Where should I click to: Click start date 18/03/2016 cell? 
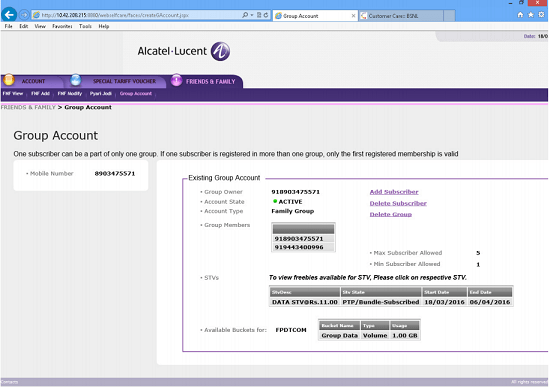pos(444,302)
